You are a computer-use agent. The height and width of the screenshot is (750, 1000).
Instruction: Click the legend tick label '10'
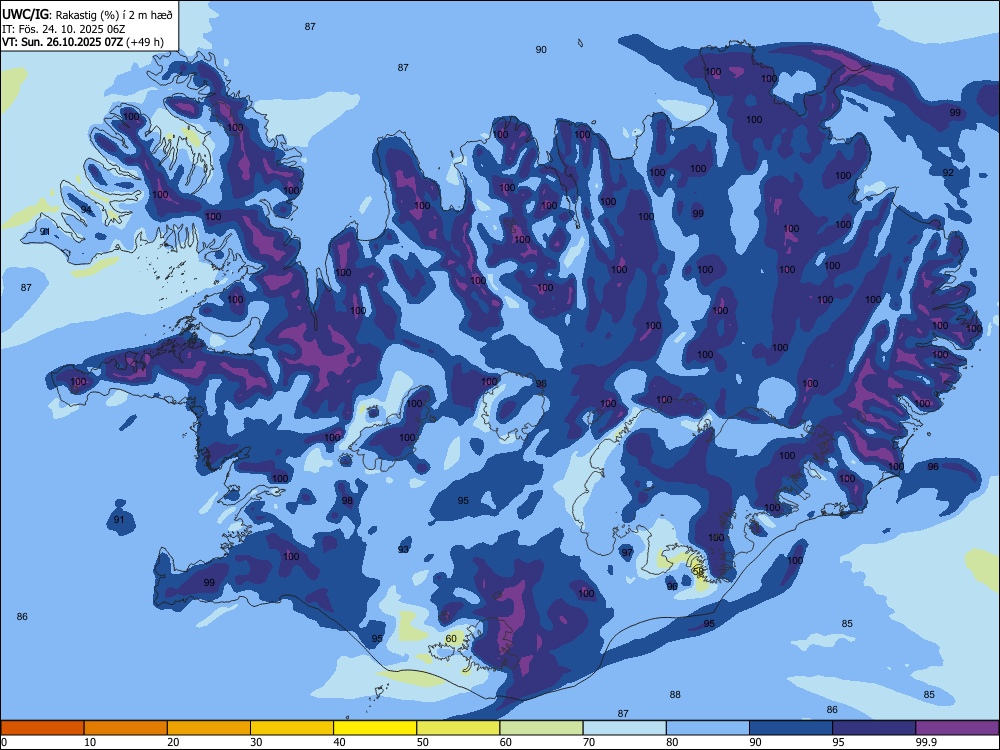tap(90, 742)
